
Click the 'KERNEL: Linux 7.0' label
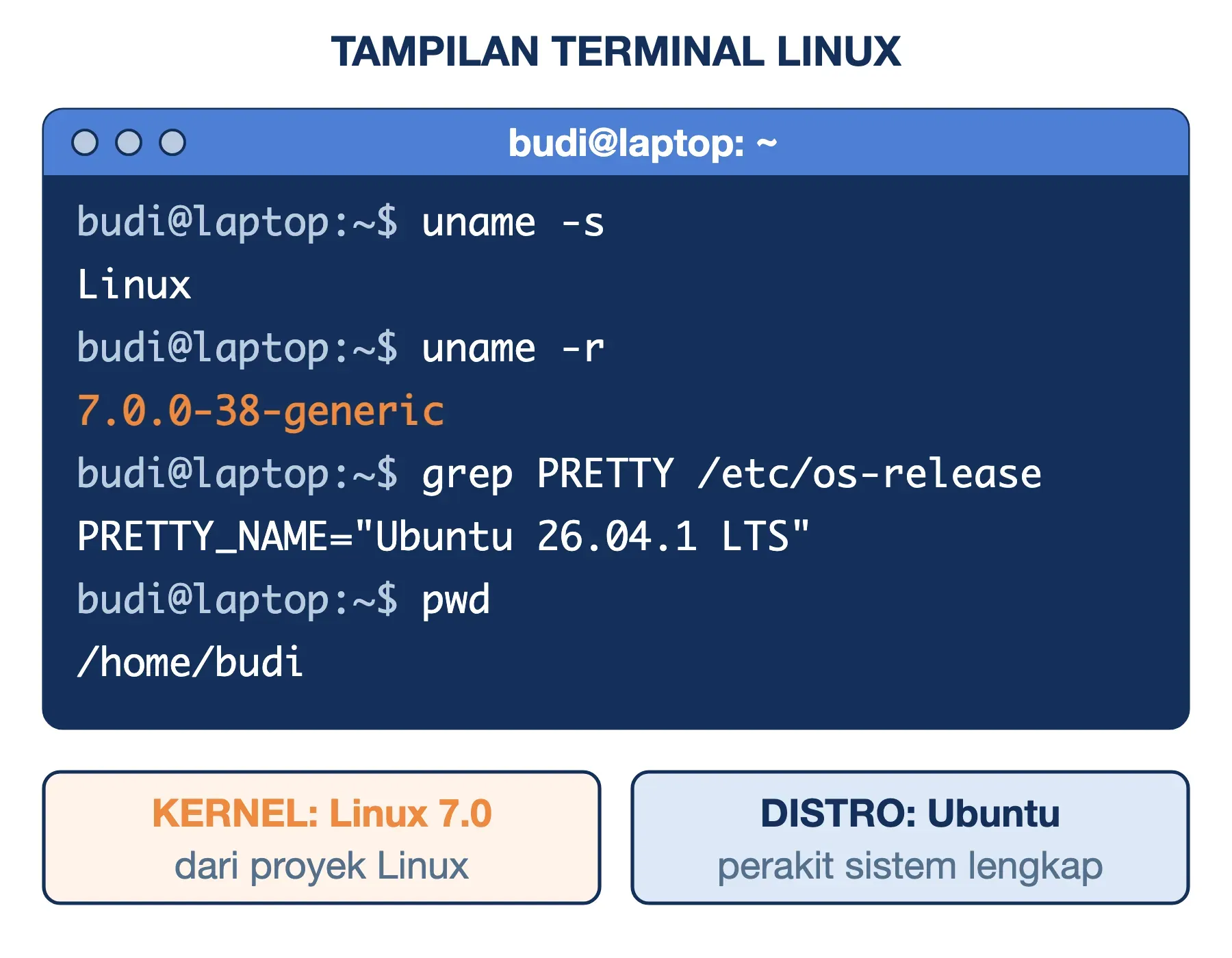pyautogui.click(x=322, y=813)
